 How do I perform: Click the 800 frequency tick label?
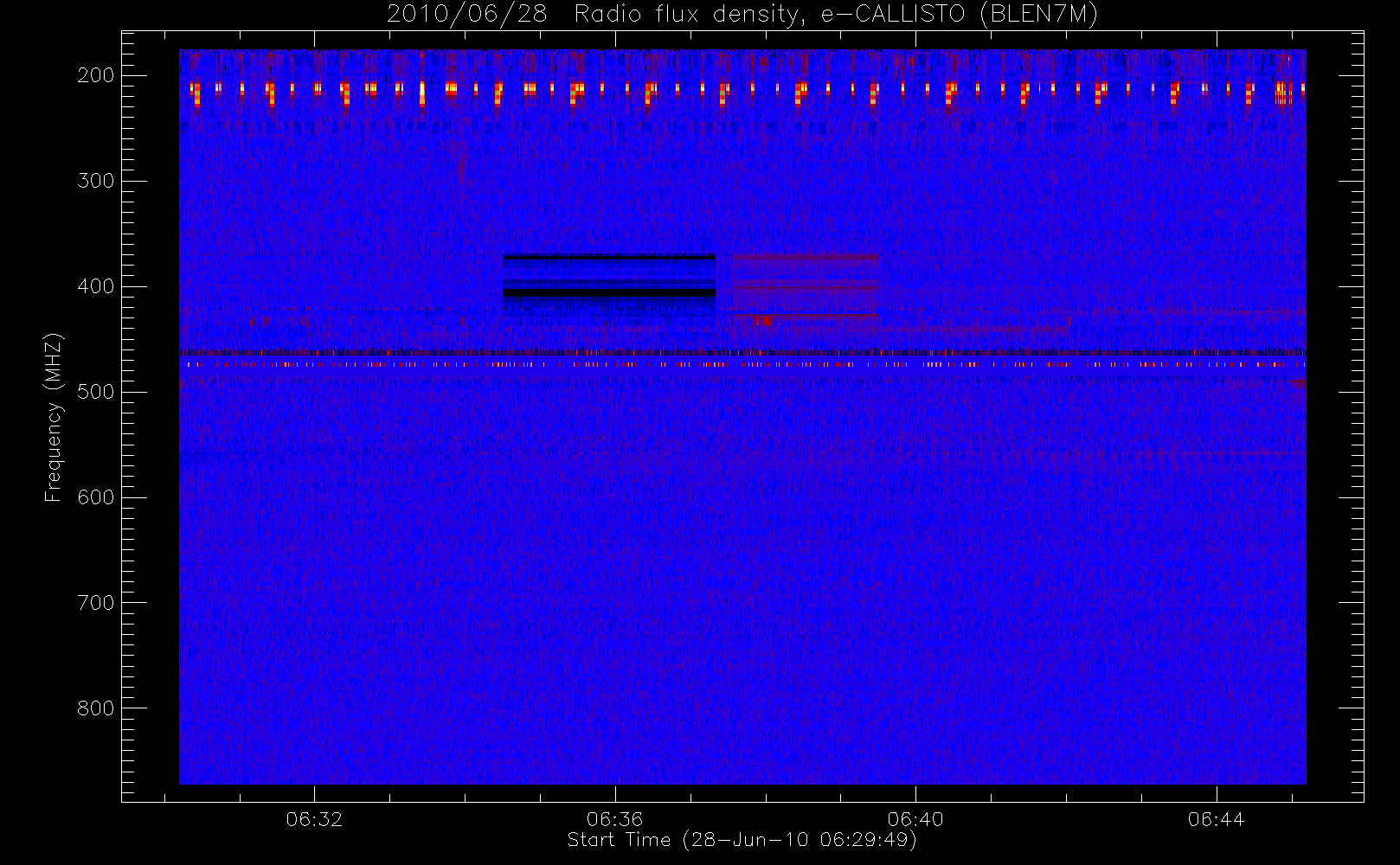(96, 708)
